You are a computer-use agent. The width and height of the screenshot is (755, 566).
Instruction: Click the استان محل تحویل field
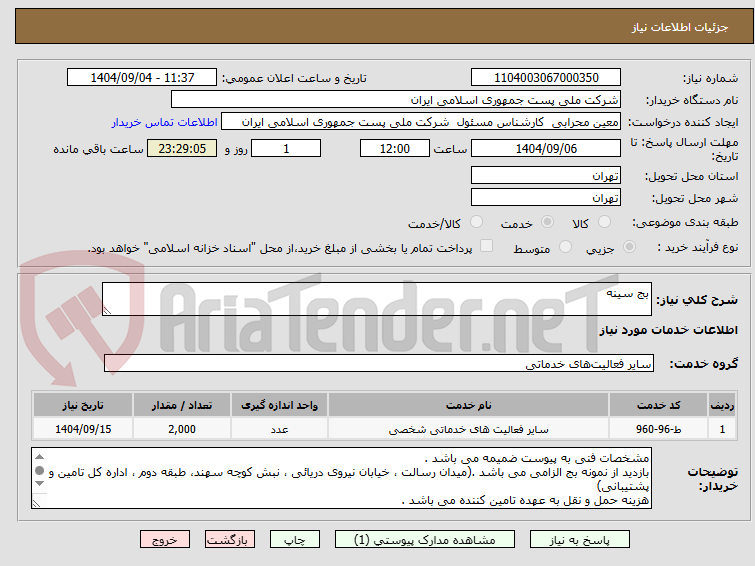pos(546,176)
